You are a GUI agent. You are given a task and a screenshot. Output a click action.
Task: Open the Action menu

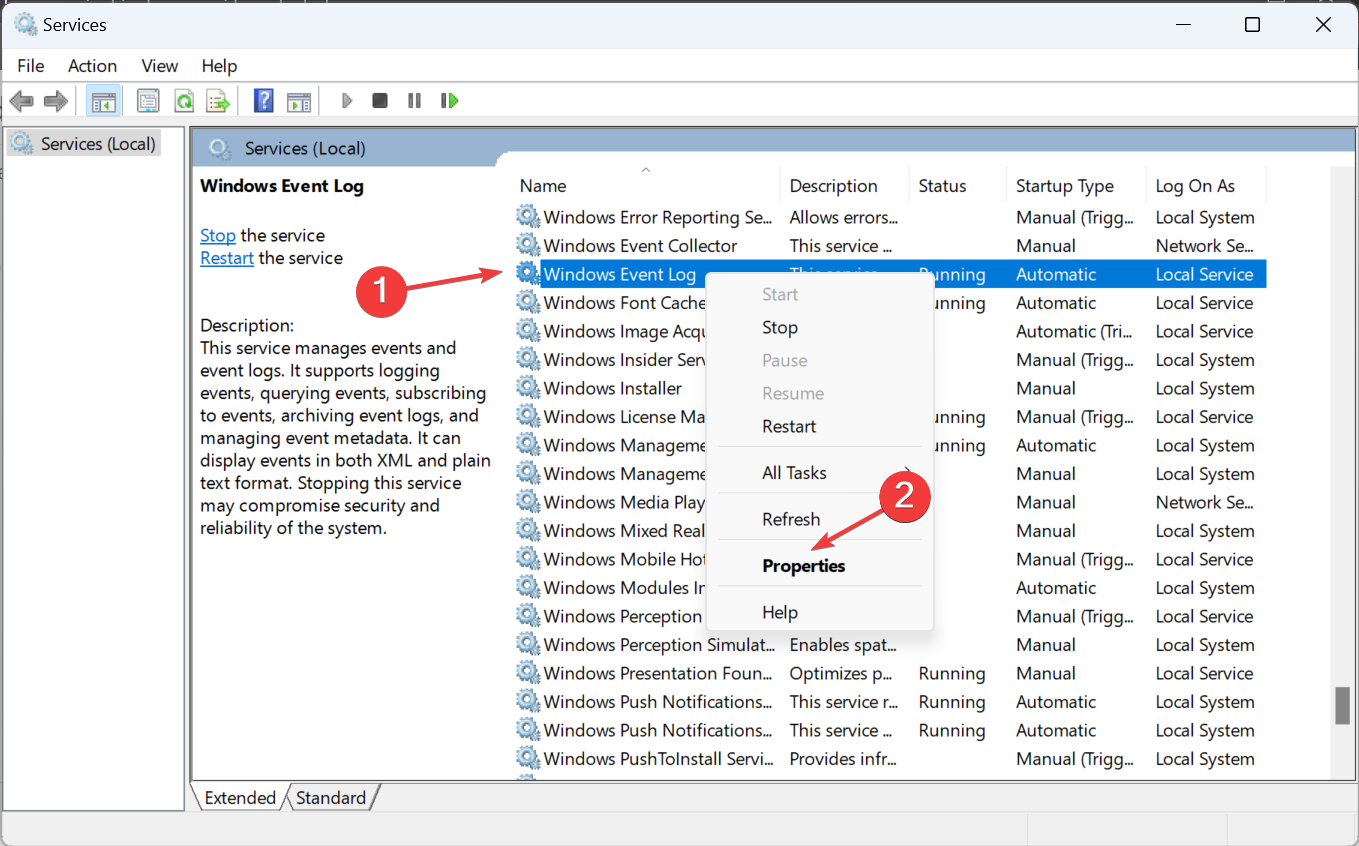92,66
